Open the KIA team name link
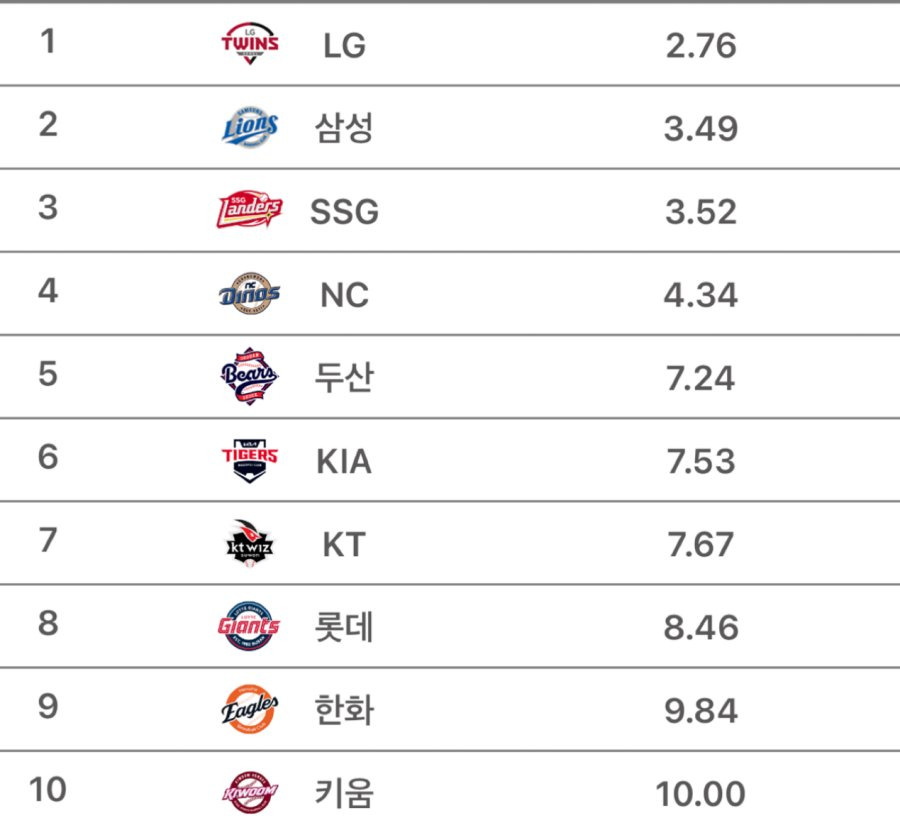Screen dimensions: 900x830 [344, 461]
